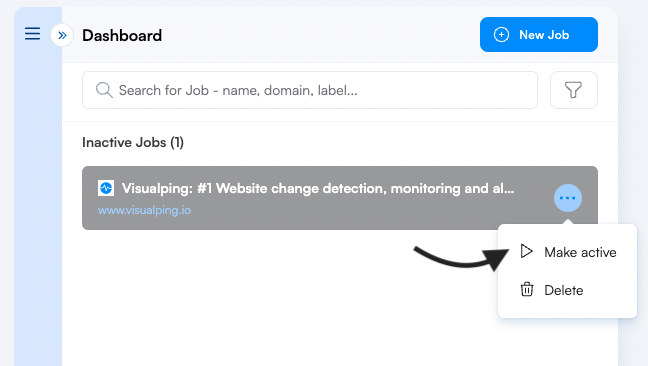Click the play triangle icon beside Make active
Viewport: 648px width, 366px height.
click(526, 251)
